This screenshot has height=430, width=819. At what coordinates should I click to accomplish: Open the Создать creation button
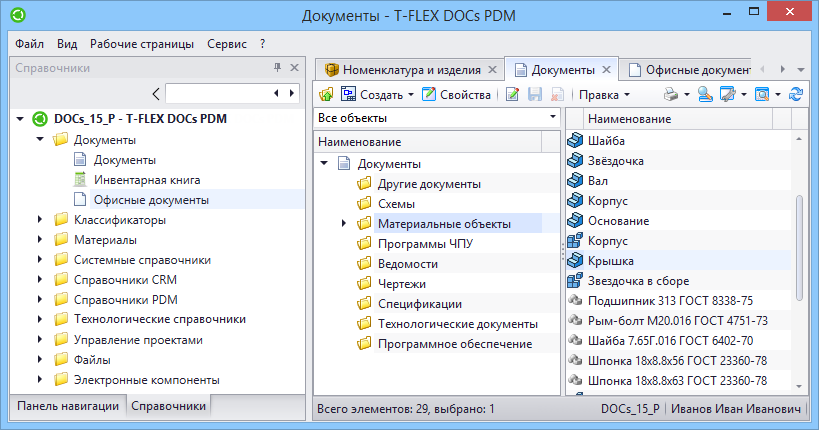tap(372, 95)
